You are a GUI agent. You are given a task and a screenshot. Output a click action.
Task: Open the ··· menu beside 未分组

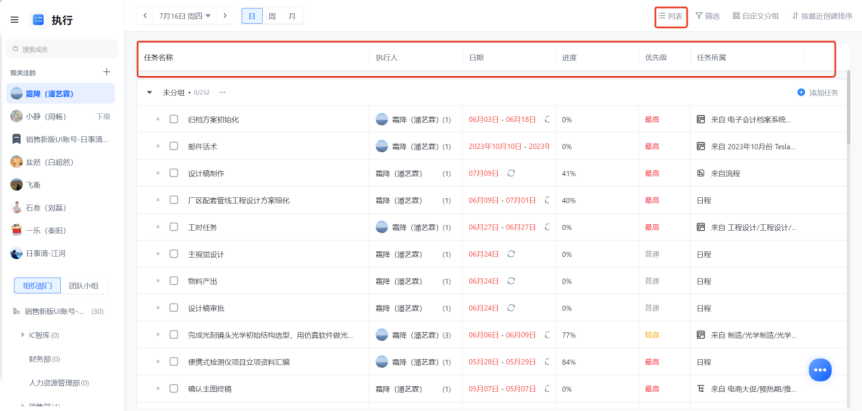tap(222, 93)
